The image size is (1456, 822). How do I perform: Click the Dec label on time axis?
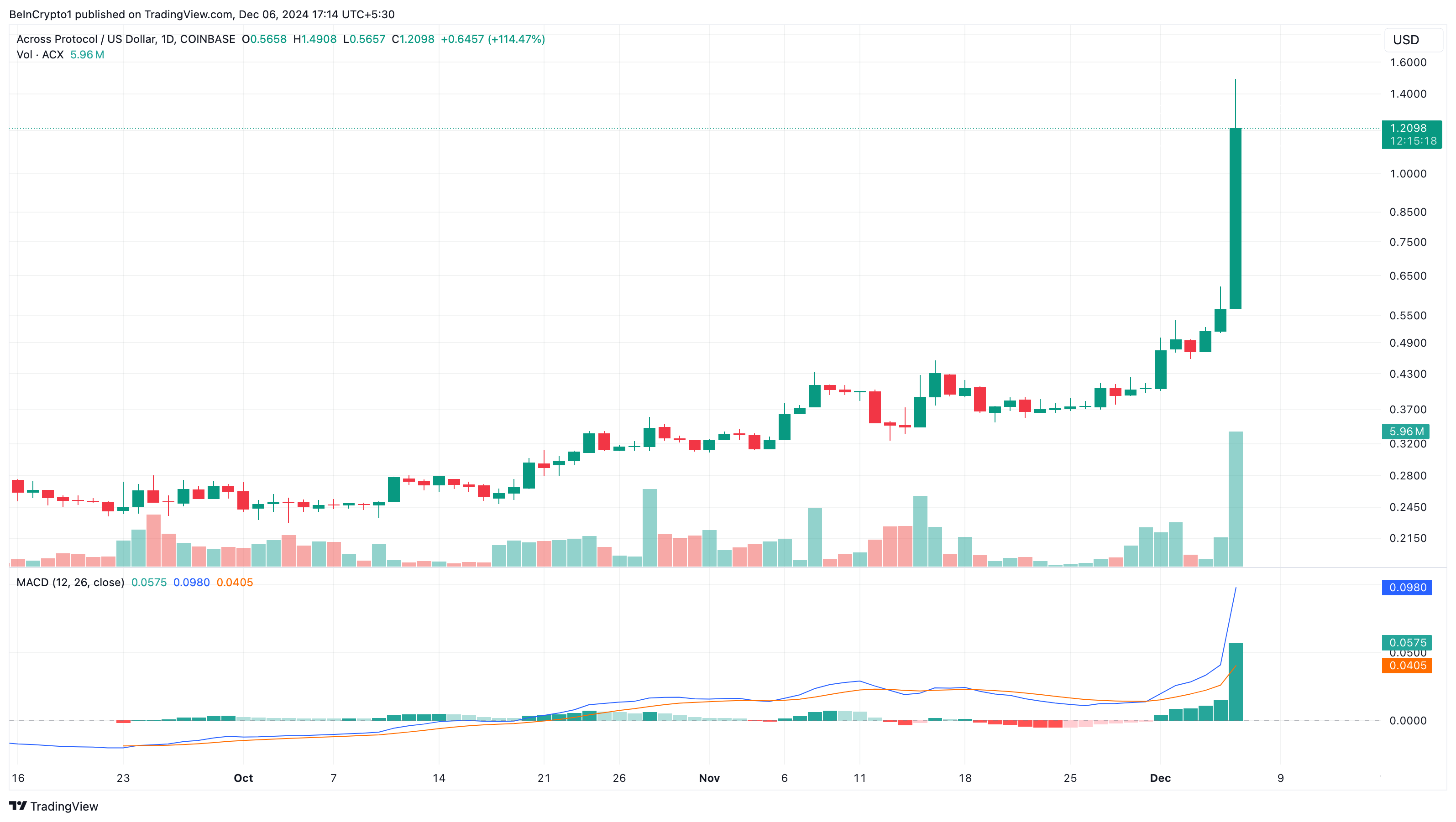1160,778
